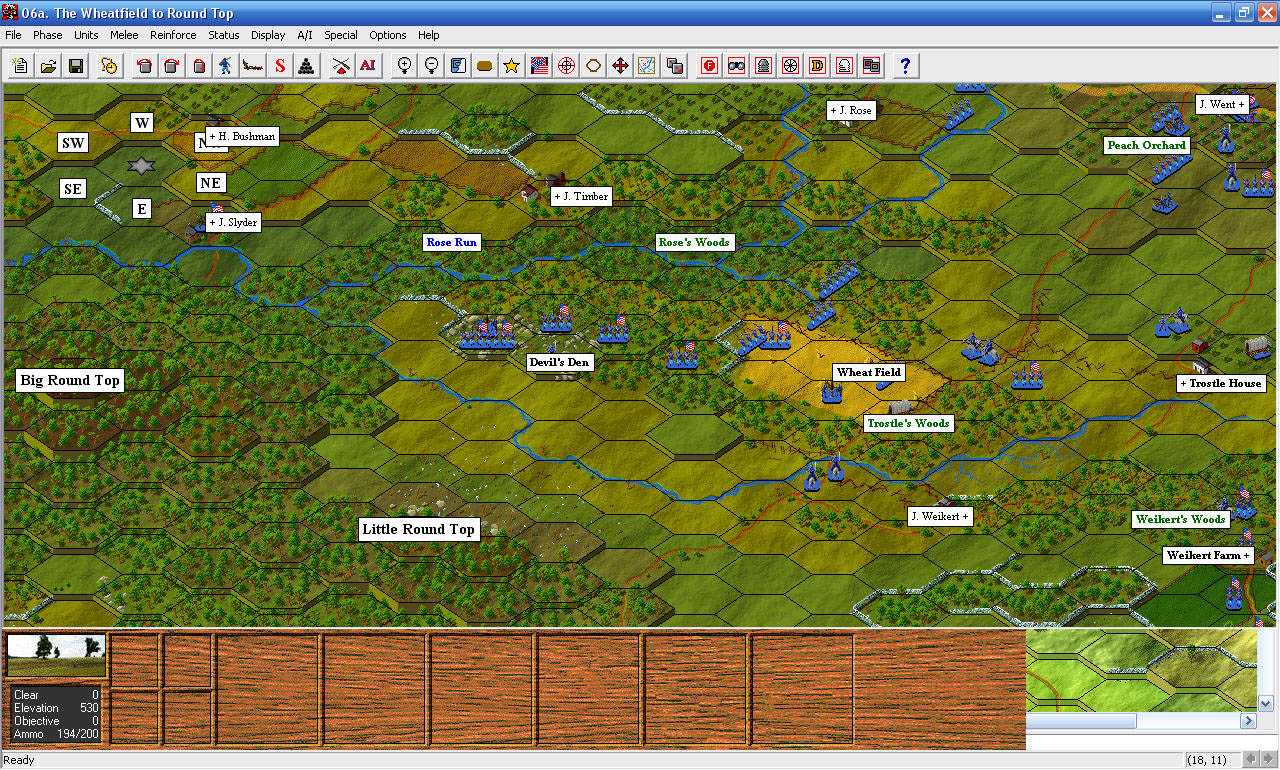Open the Special menu

(341, 35)
